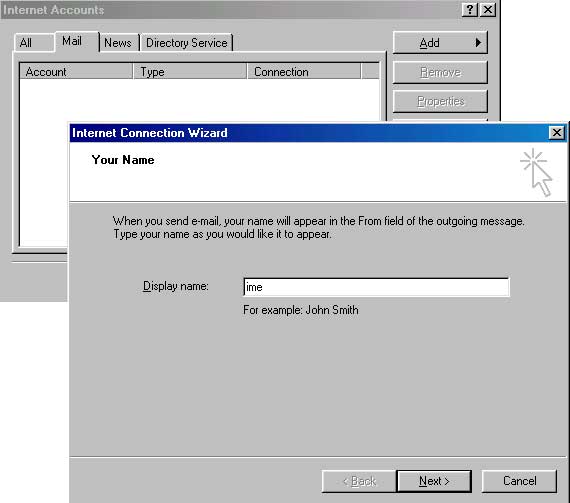This screenshot has width=570, height=503.
Task: Go Back in the Internet Connection Wizard
Action: pyautogui.click(x=359, y=481)
